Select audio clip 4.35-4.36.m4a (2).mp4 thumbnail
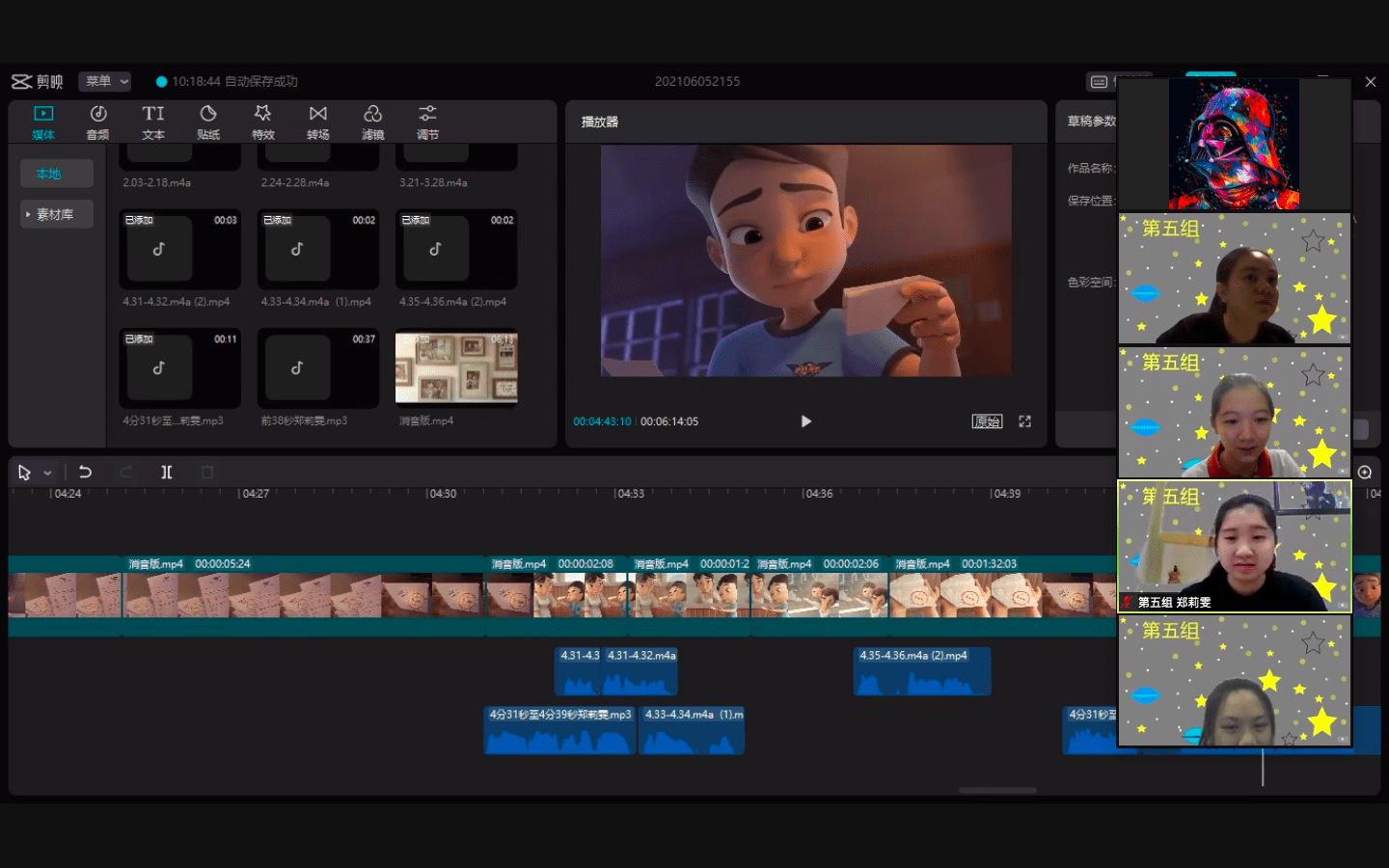This screenshot has height=868, width=1389. pyautogui.click(x=456, y=250)
